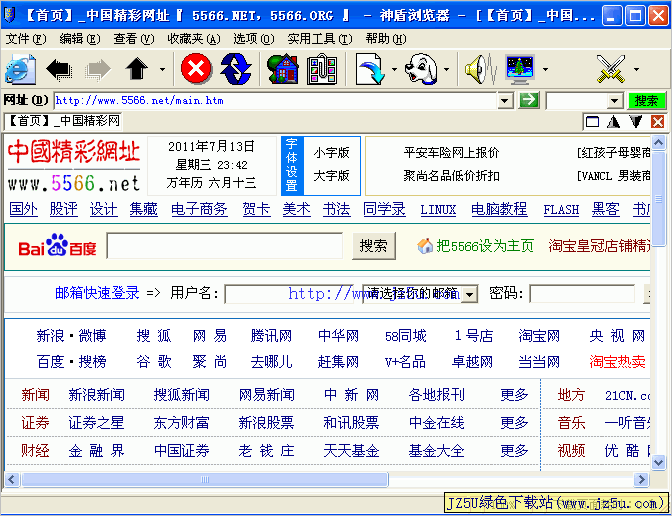Choose 大字版 font size

[331, 176]
